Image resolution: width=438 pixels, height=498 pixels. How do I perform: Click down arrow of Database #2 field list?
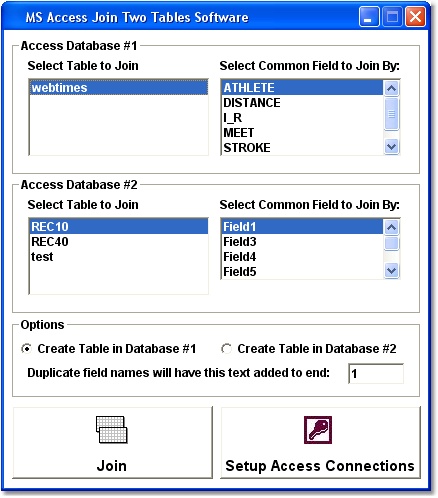click(x=391, y=270)
